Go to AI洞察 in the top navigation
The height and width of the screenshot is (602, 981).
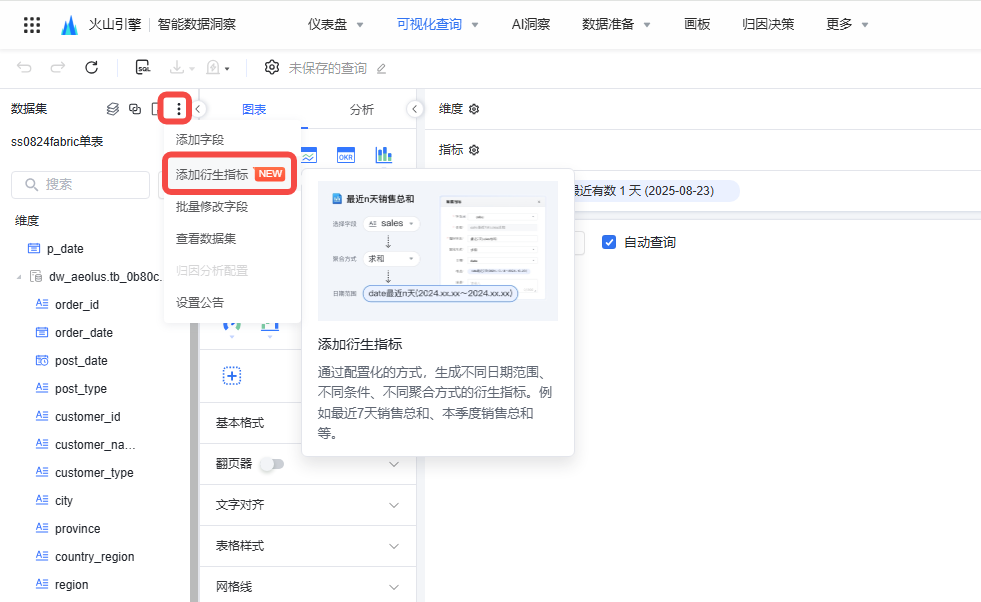531,24
